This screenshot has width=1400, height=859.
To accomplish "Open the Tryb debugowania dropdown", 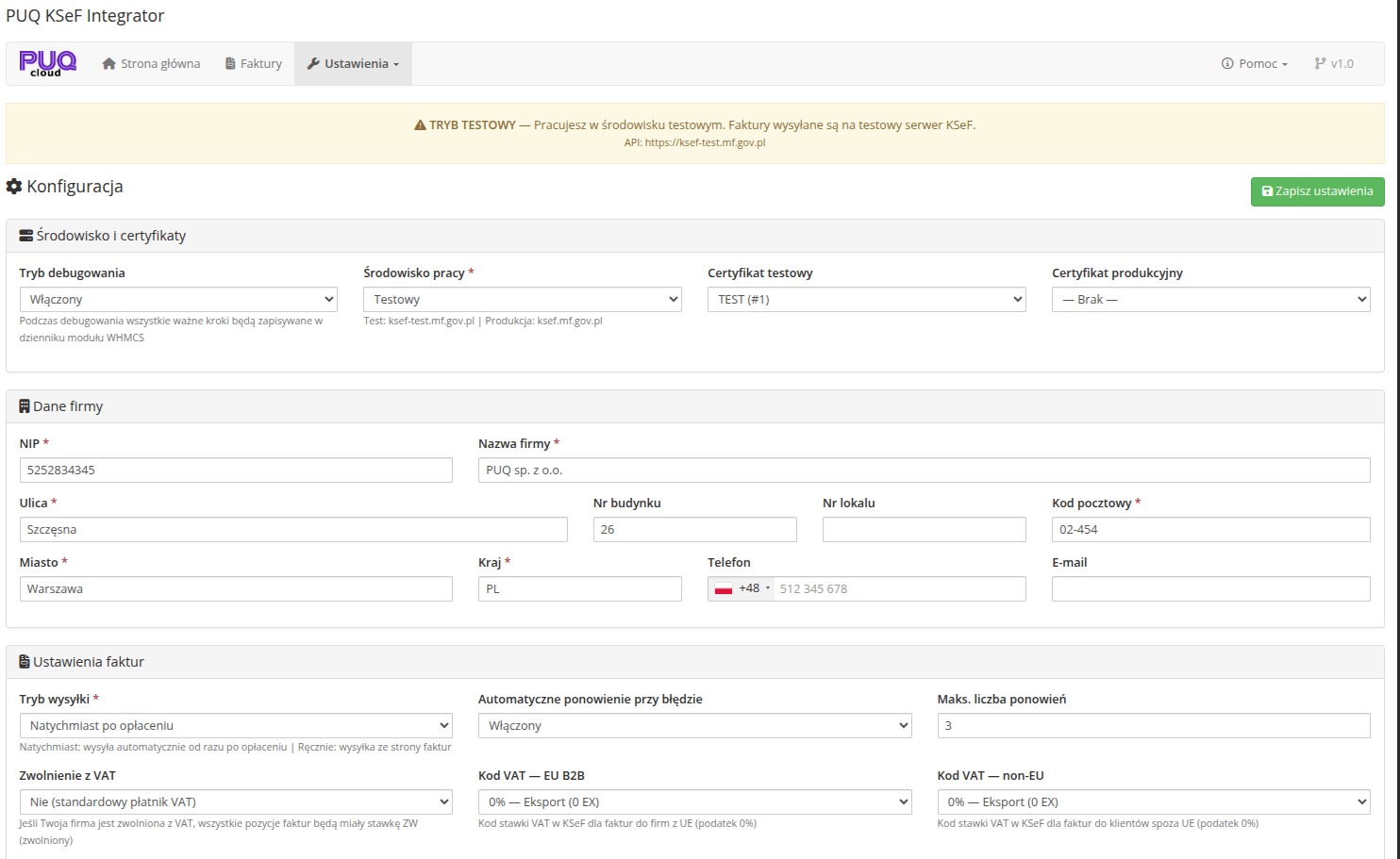I will click(178, 300).
